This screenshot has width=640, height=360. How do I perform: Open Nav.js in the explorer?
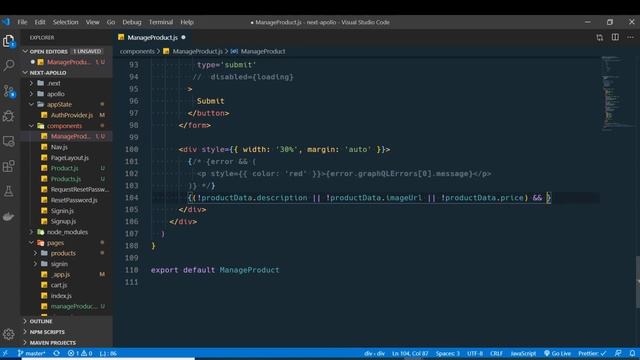tap(59, 147)
